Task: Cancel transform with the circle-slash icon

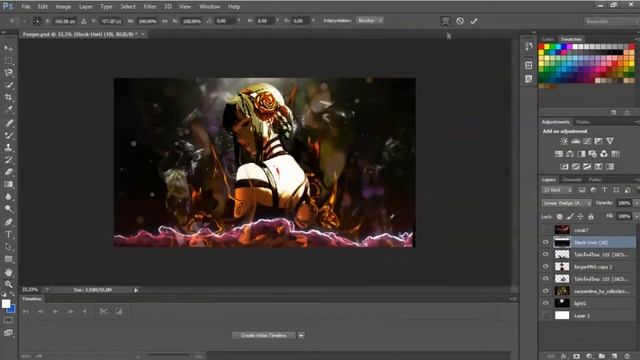Action: pos(460,21)
